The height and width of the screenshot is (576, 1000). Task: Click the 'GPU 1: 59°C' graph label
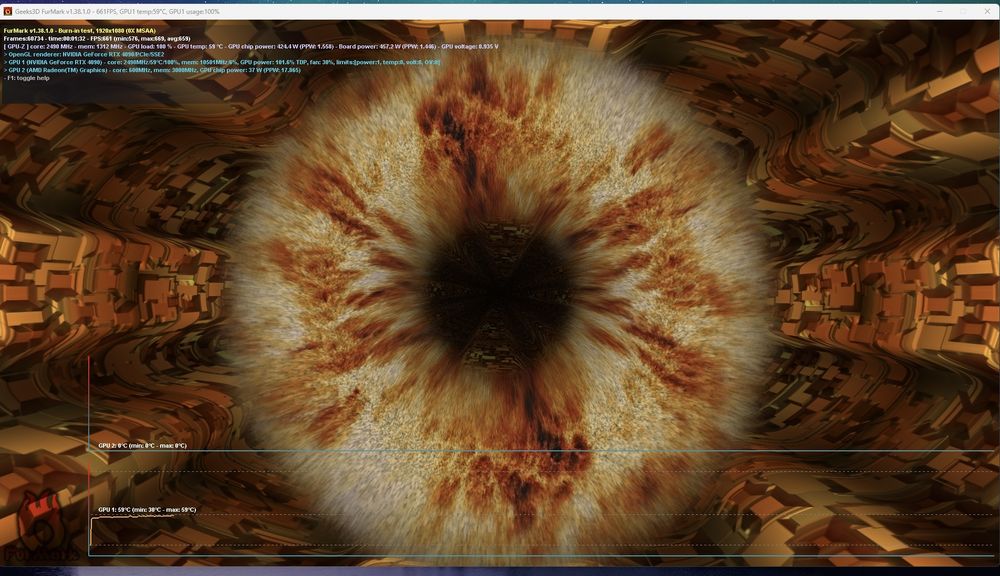pyautogui.click(x=147, y=510)
